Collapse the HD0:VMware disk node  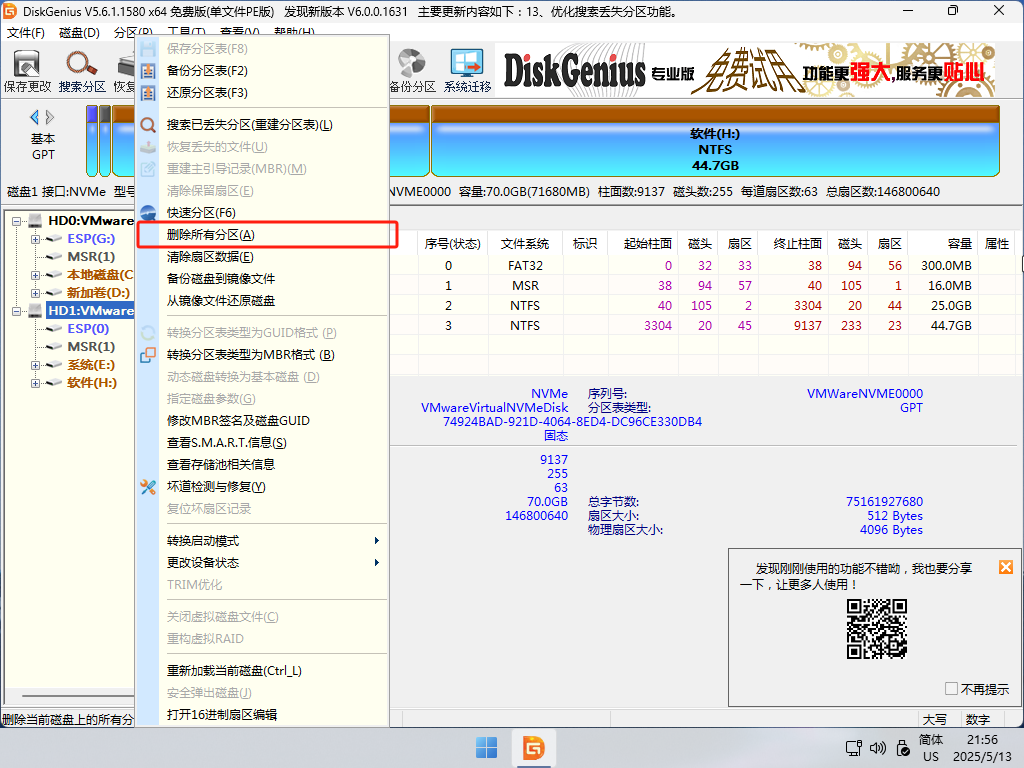click(x=16, y=221)
